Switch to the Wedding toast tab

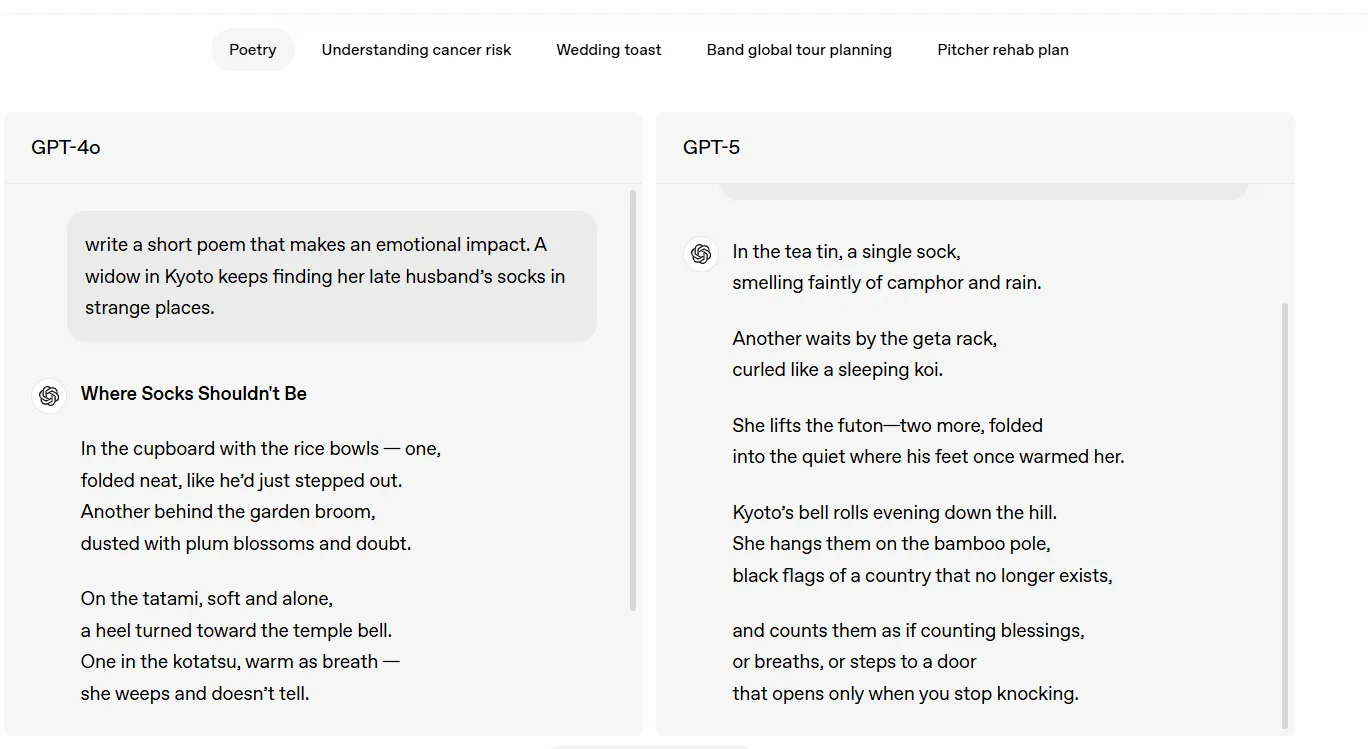click(608, 49)
